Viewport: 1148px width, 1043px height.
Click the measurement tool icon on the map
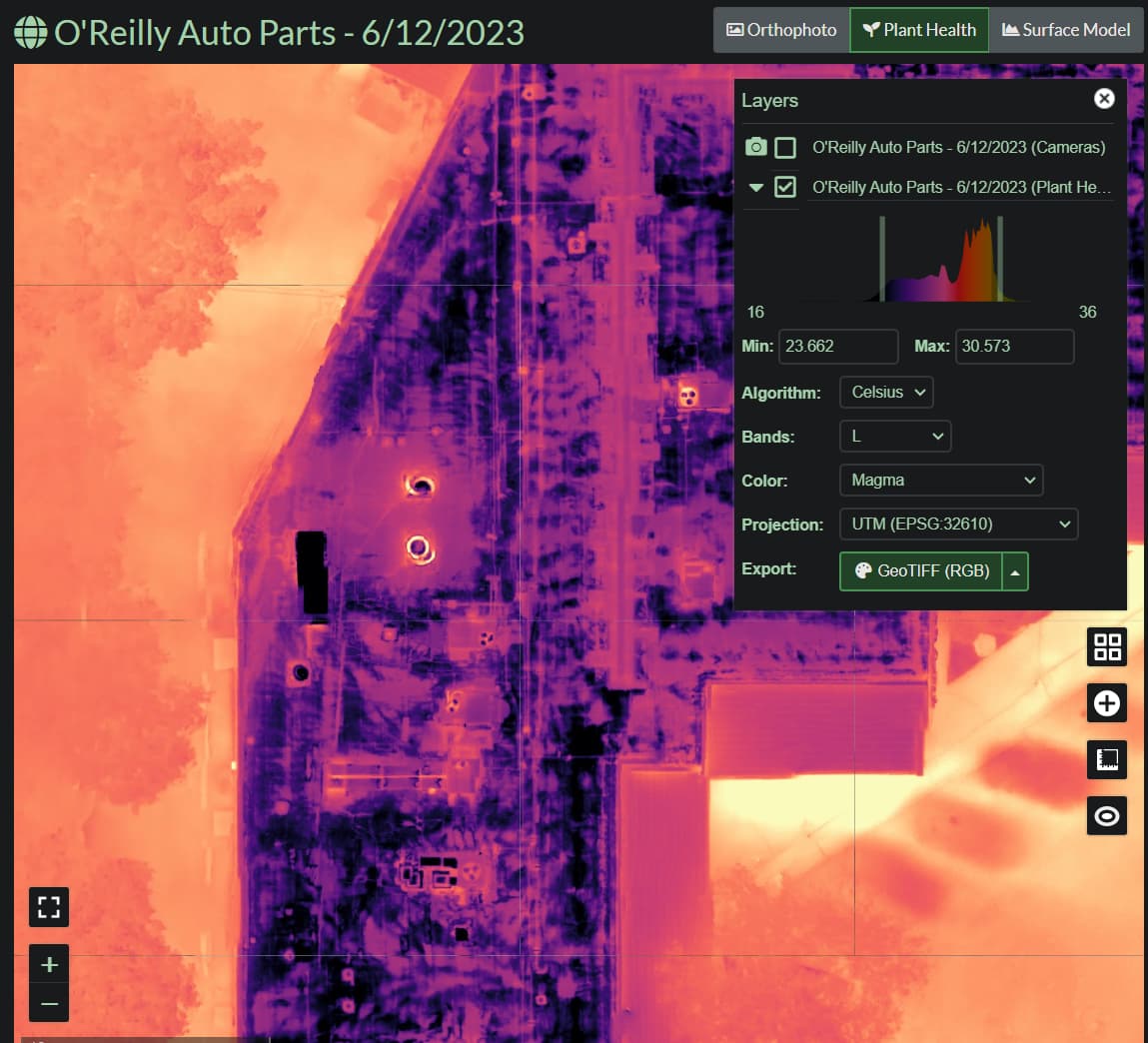(x=1106, y=759)
